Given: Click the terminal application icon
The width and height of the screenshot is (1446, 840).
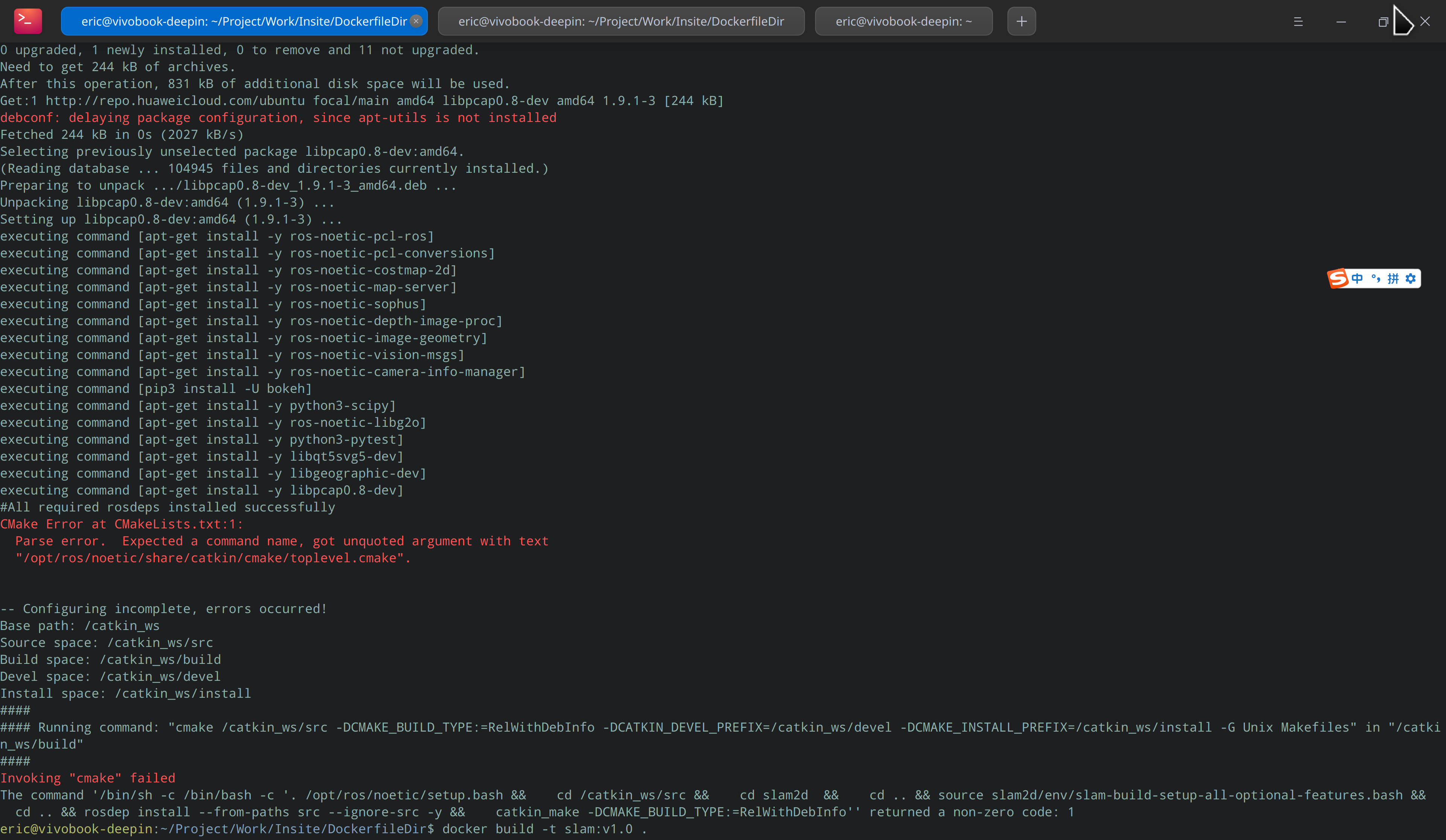Looking at the screenshot, I should (27, 21).
